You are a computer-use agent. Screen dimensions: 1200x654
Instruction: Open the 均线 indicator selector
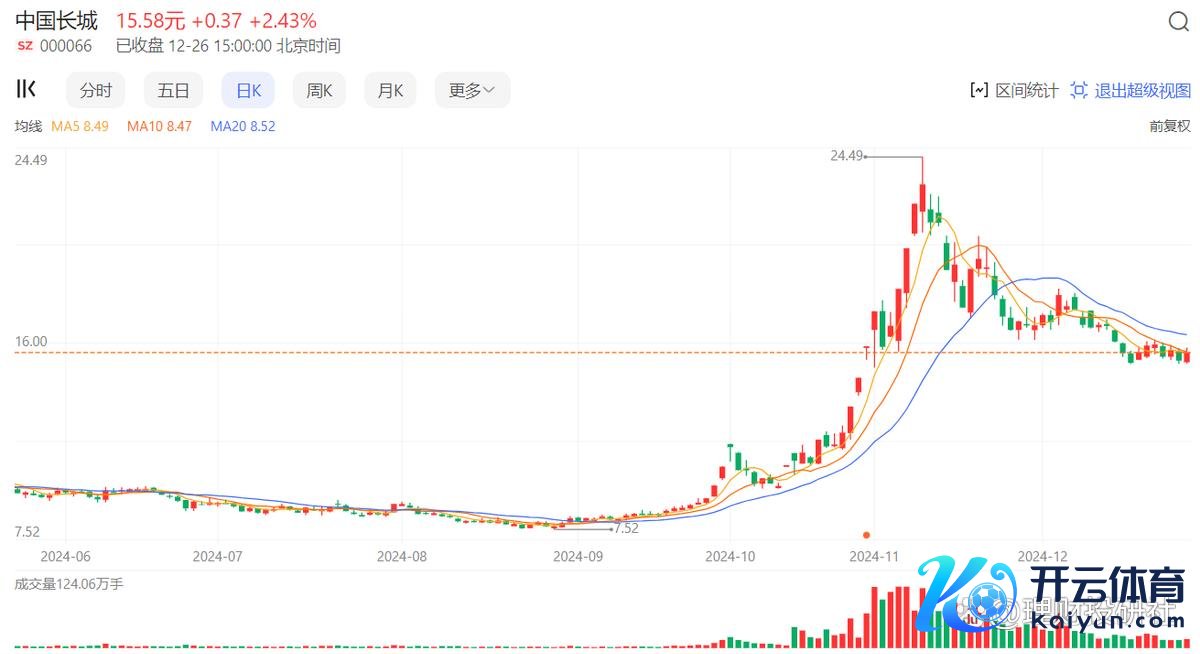[x=28, y=126]
